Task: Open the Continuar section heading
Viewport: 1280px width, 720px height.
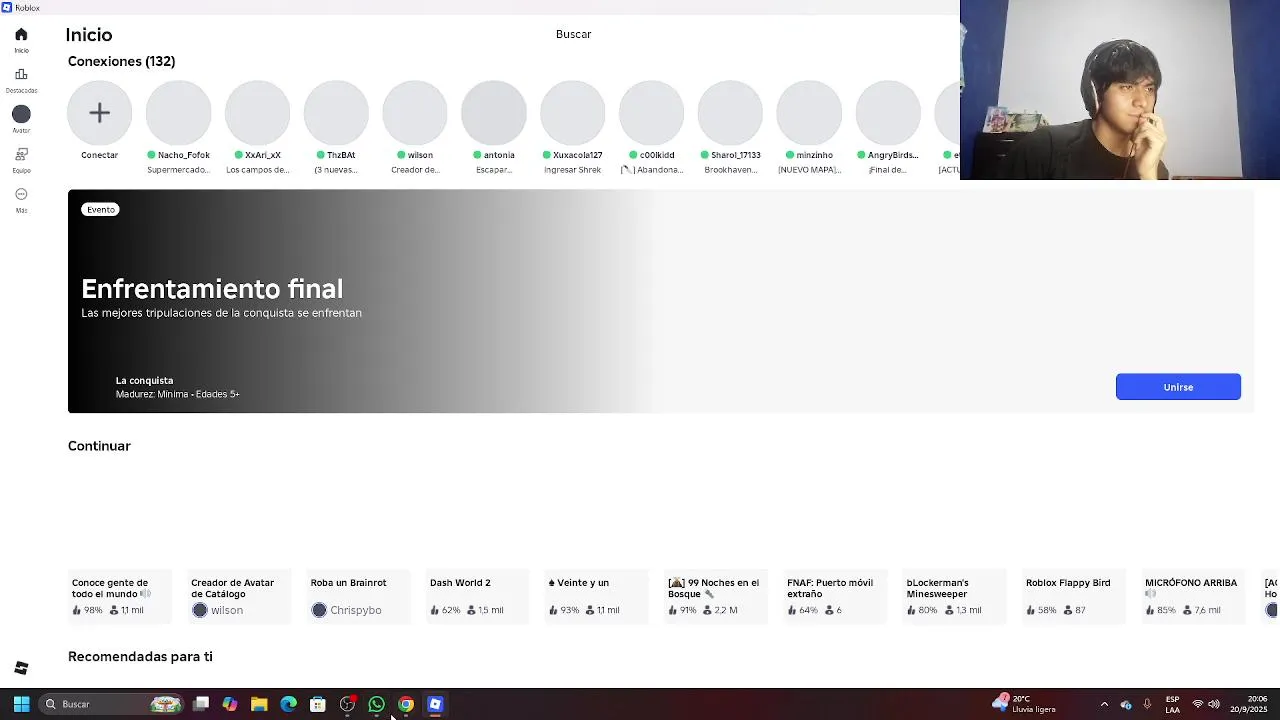Action: tap(99, 446)
